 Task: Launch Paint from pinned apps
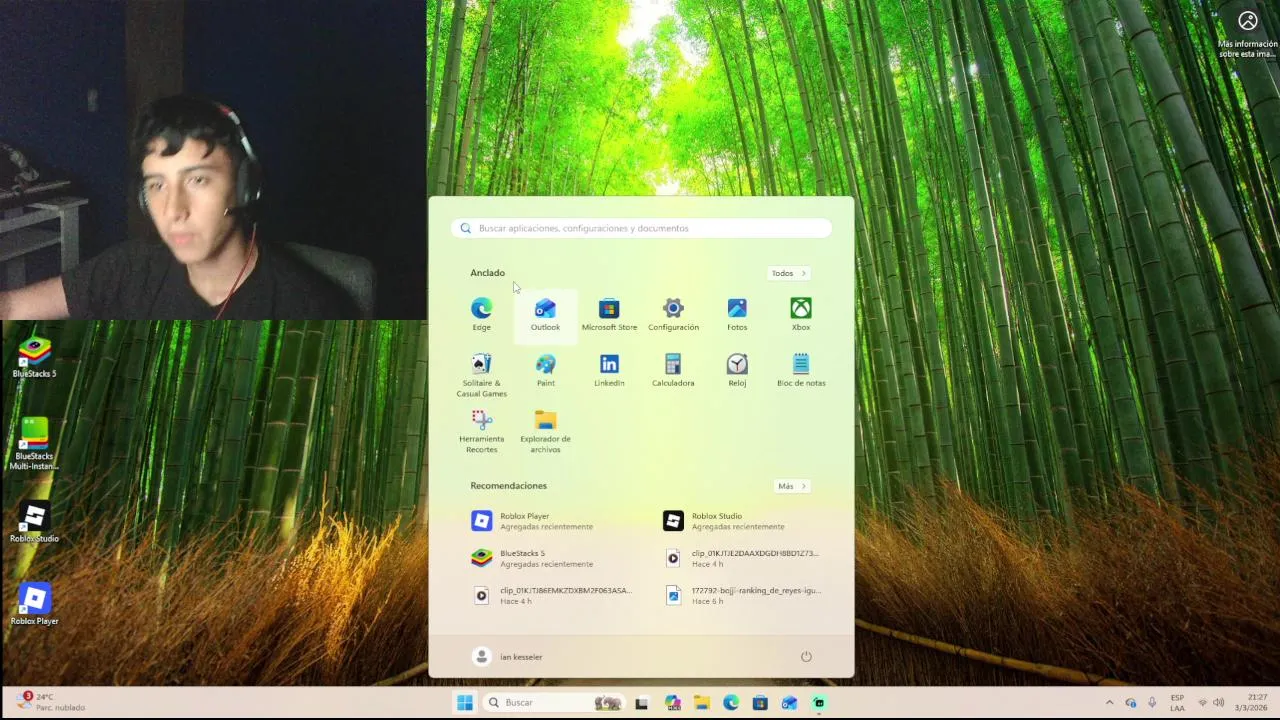coord(545,370)
